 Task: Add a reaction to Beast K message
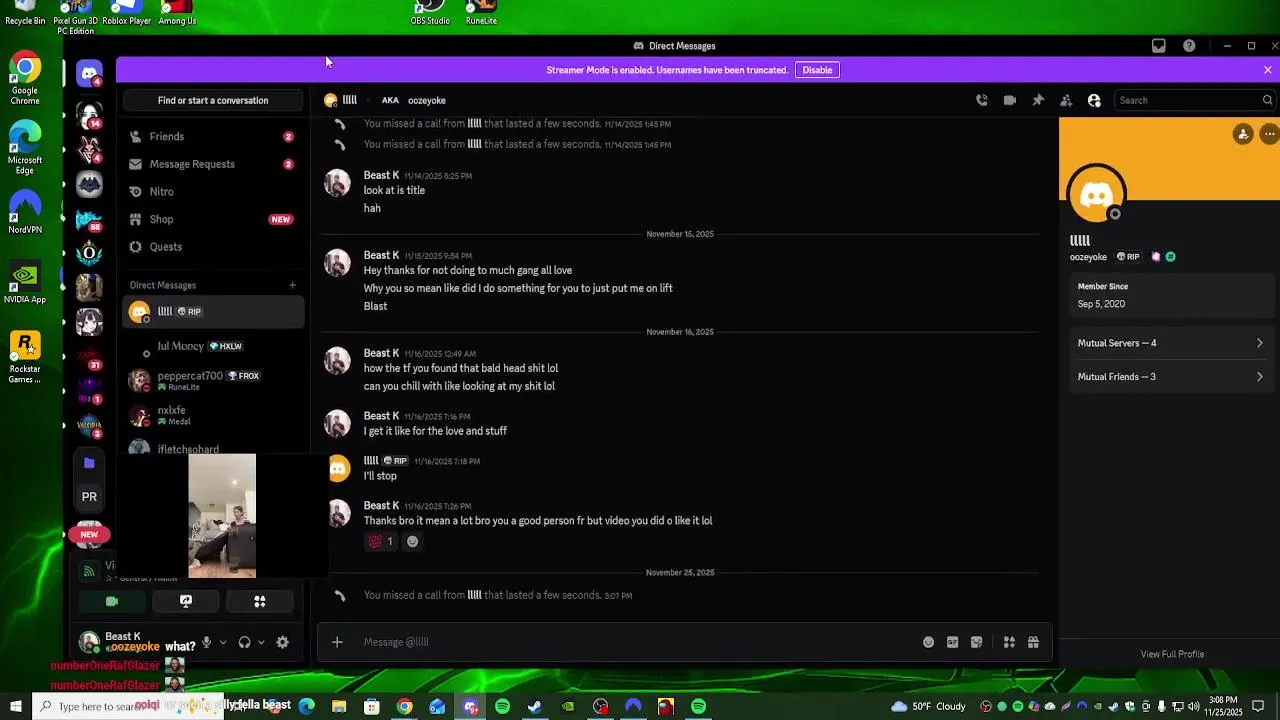(x=412, y=541)
